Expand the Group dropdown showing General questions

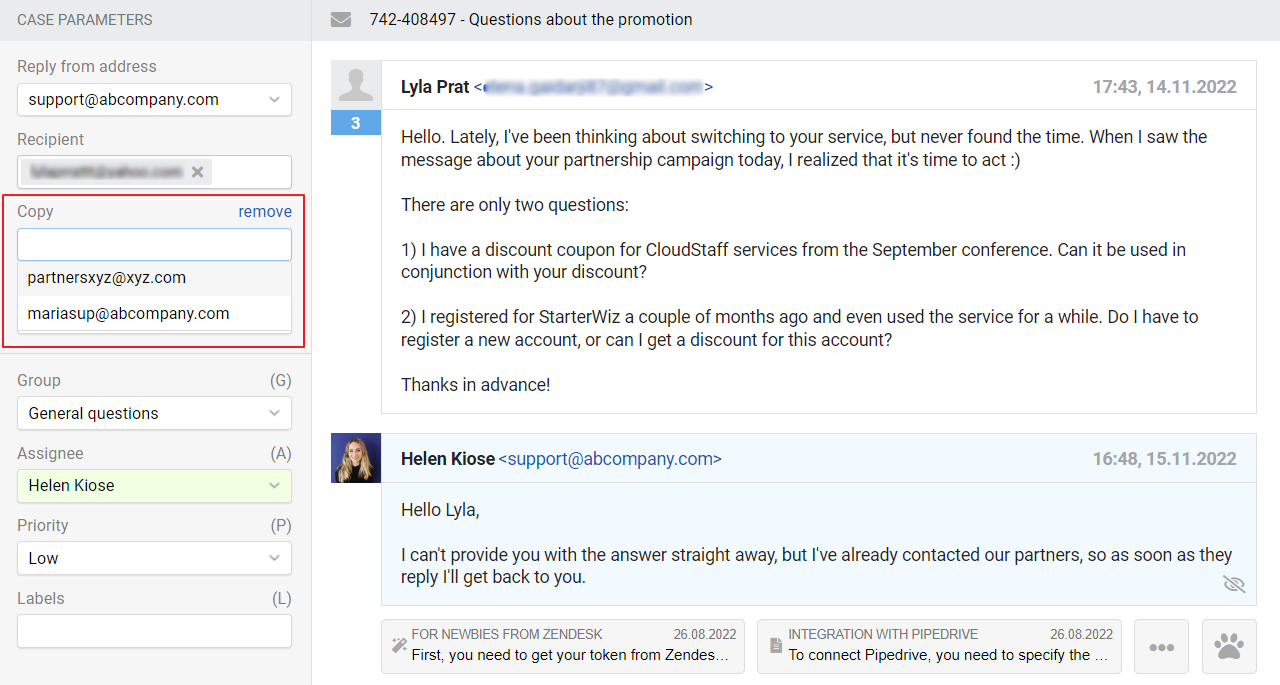(154, 413)
